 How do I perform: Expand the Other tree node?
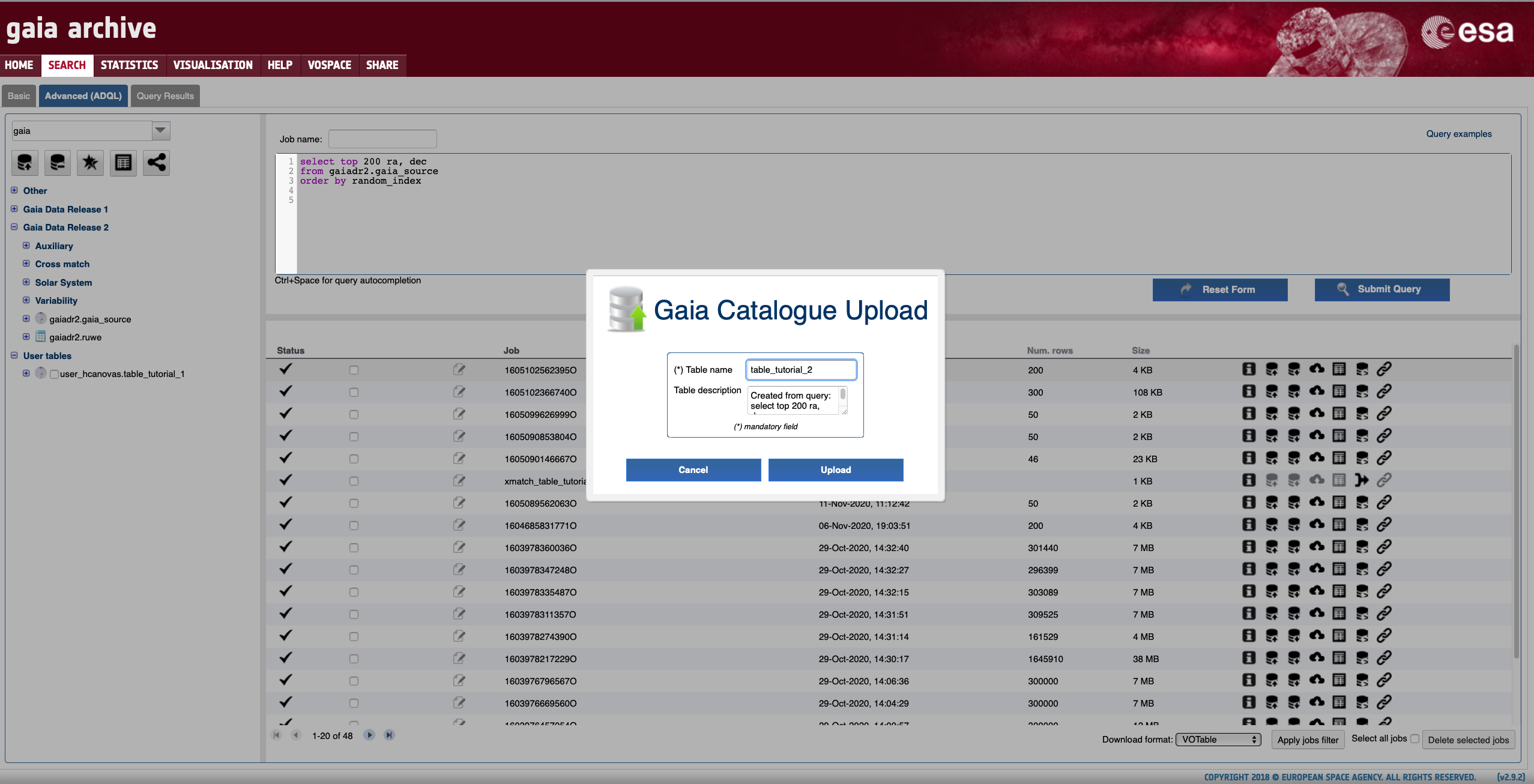point(14,190)
